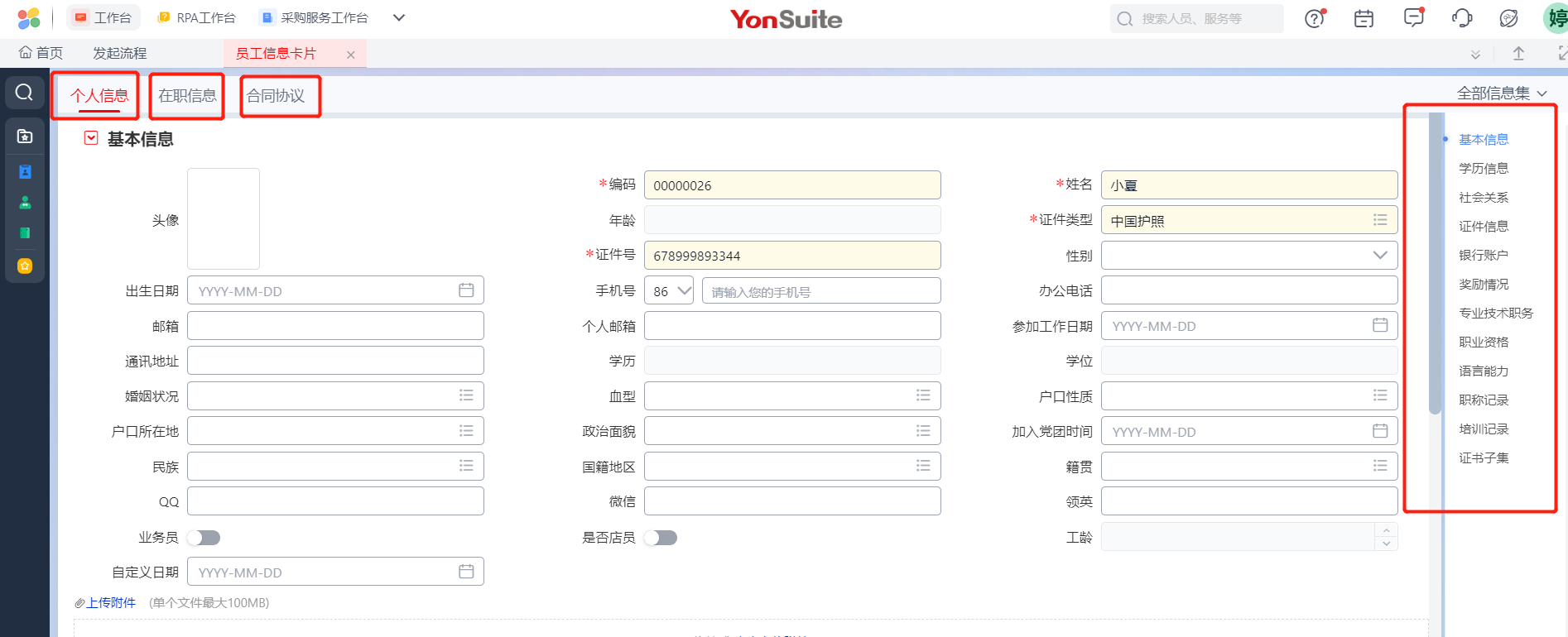Viewport: 1568px width, 637px height.
Task: Expand the workbench list chevron in header
Action: 399,17
